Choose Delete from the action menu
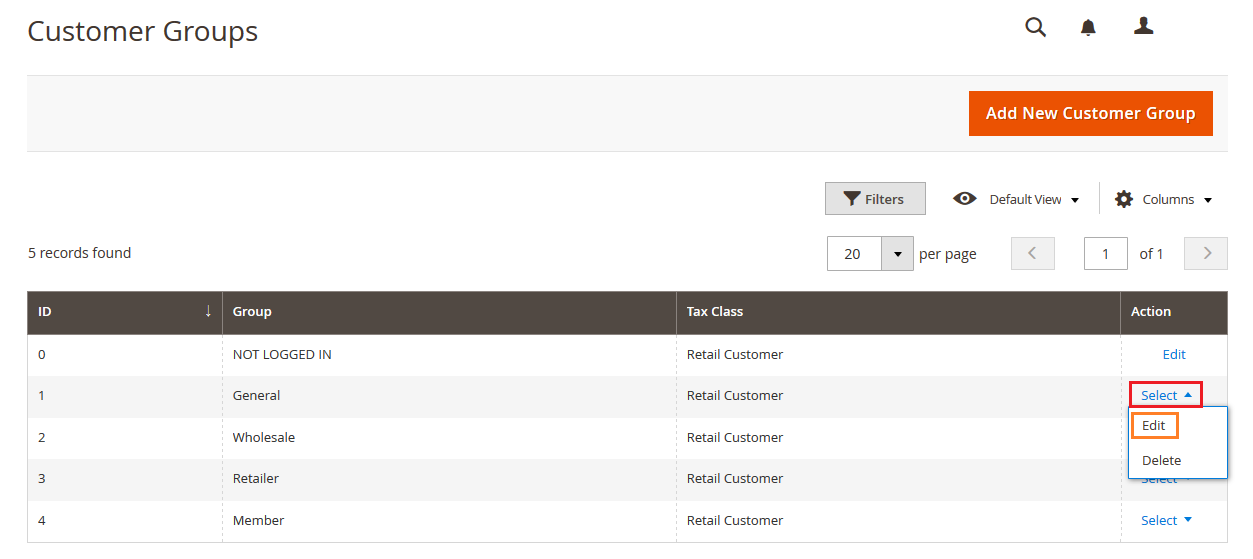Viewport: 1253px width, 559px height. point(1162,460)
